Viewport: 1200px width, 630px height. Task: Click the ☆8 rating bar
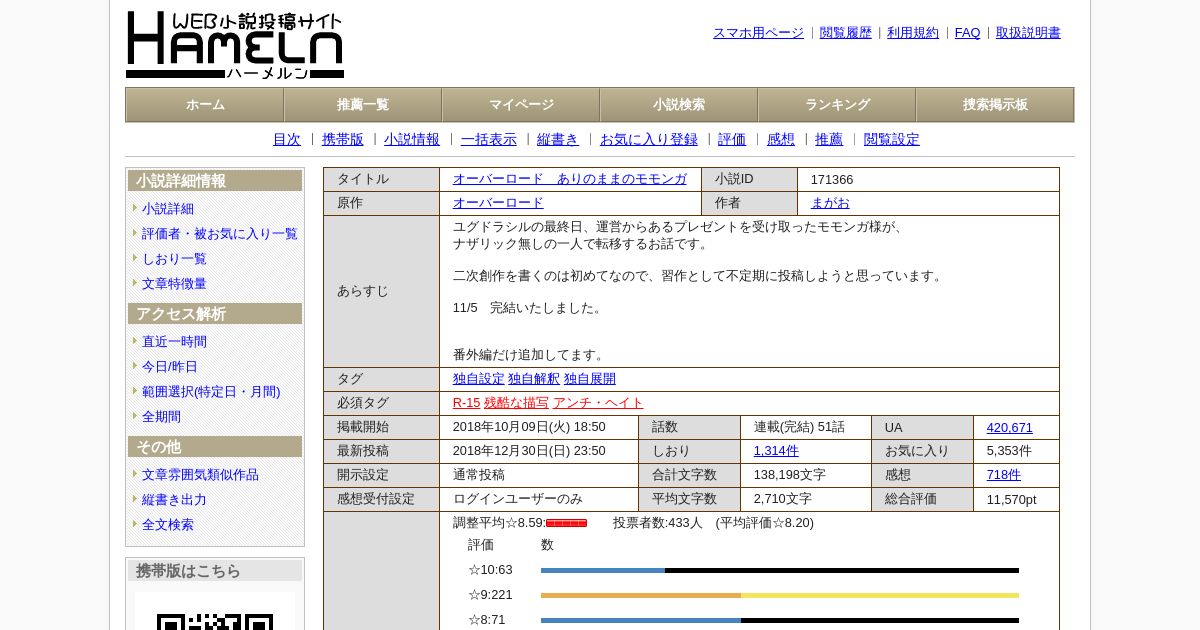point(780,621)
